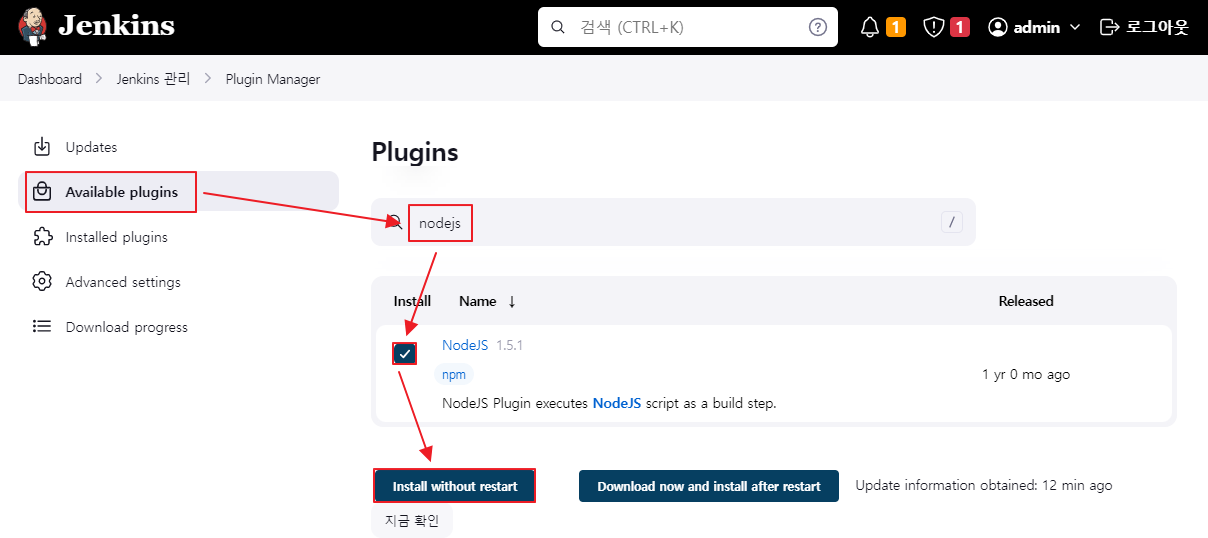This screenshot has width=1208, height=538.
Task: Expand the chevron after the Jenkins 관리 breadcrumb
Action: point(208,79)
